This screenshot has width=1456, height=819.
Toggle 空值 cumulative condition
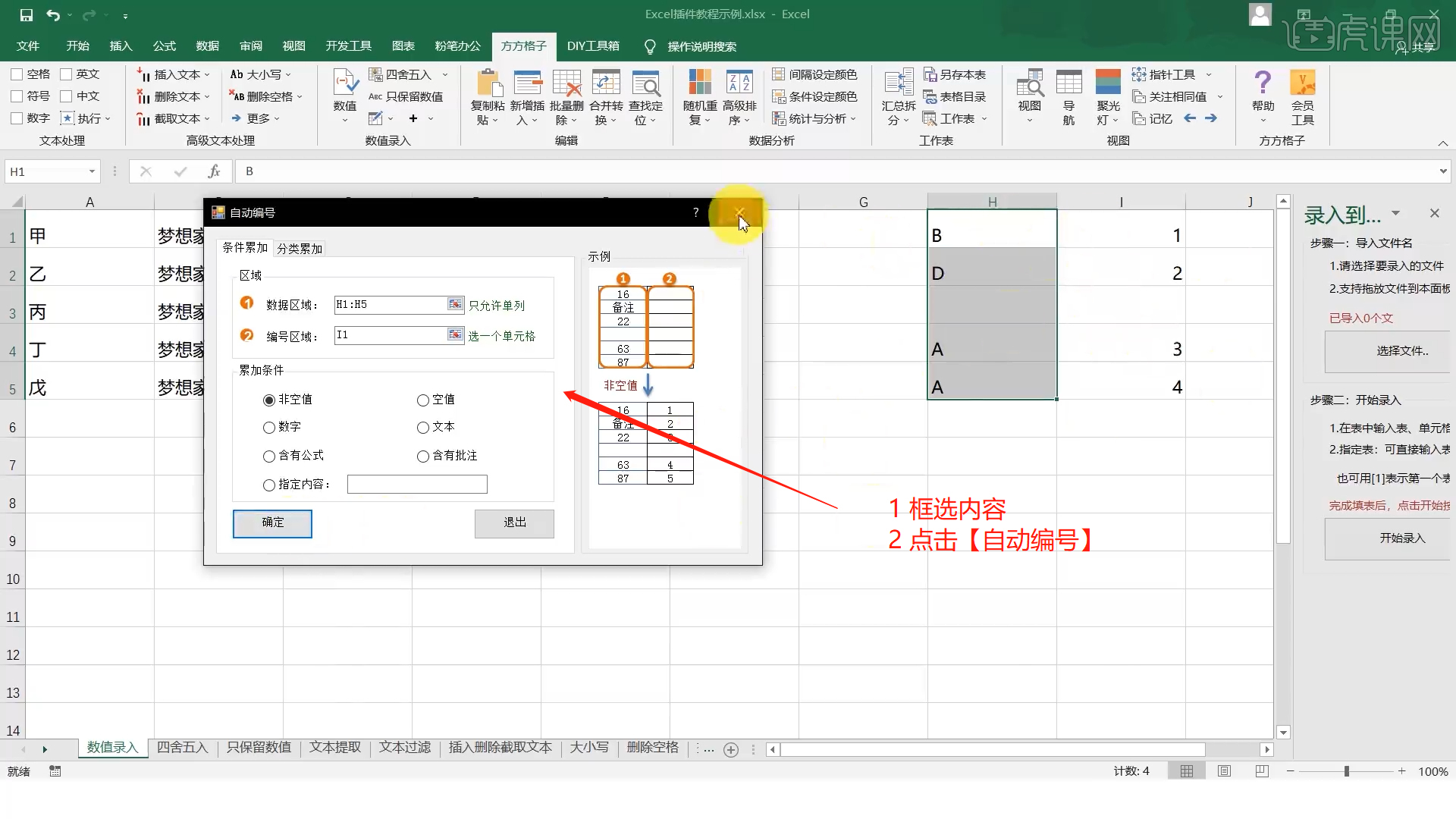coord(422,399)
